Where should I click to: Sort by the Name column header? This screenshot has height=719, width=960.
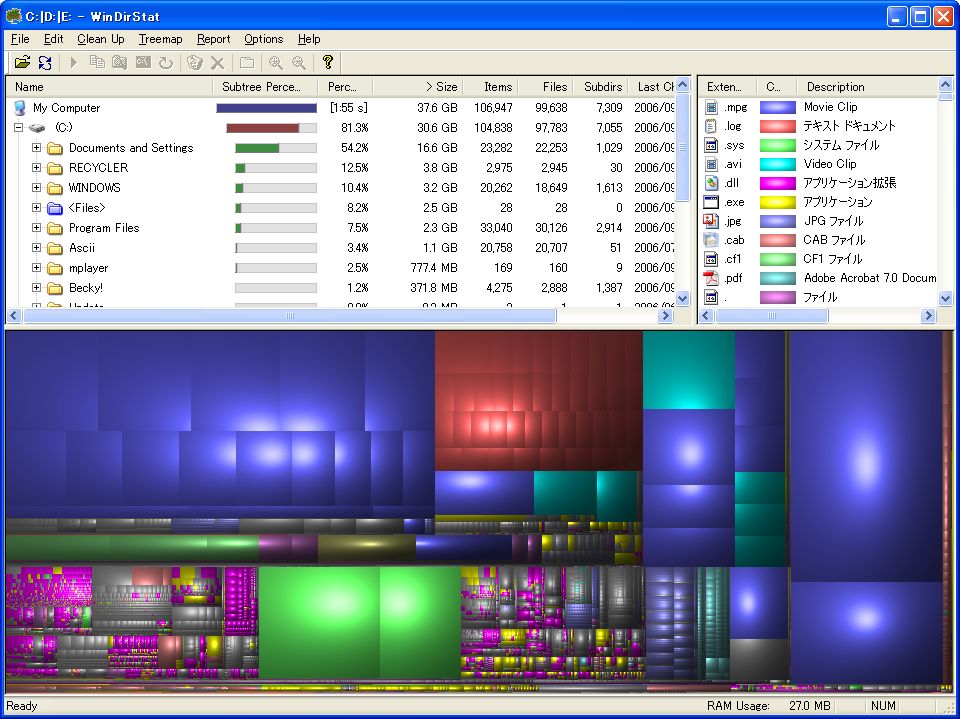click(109, 87)
